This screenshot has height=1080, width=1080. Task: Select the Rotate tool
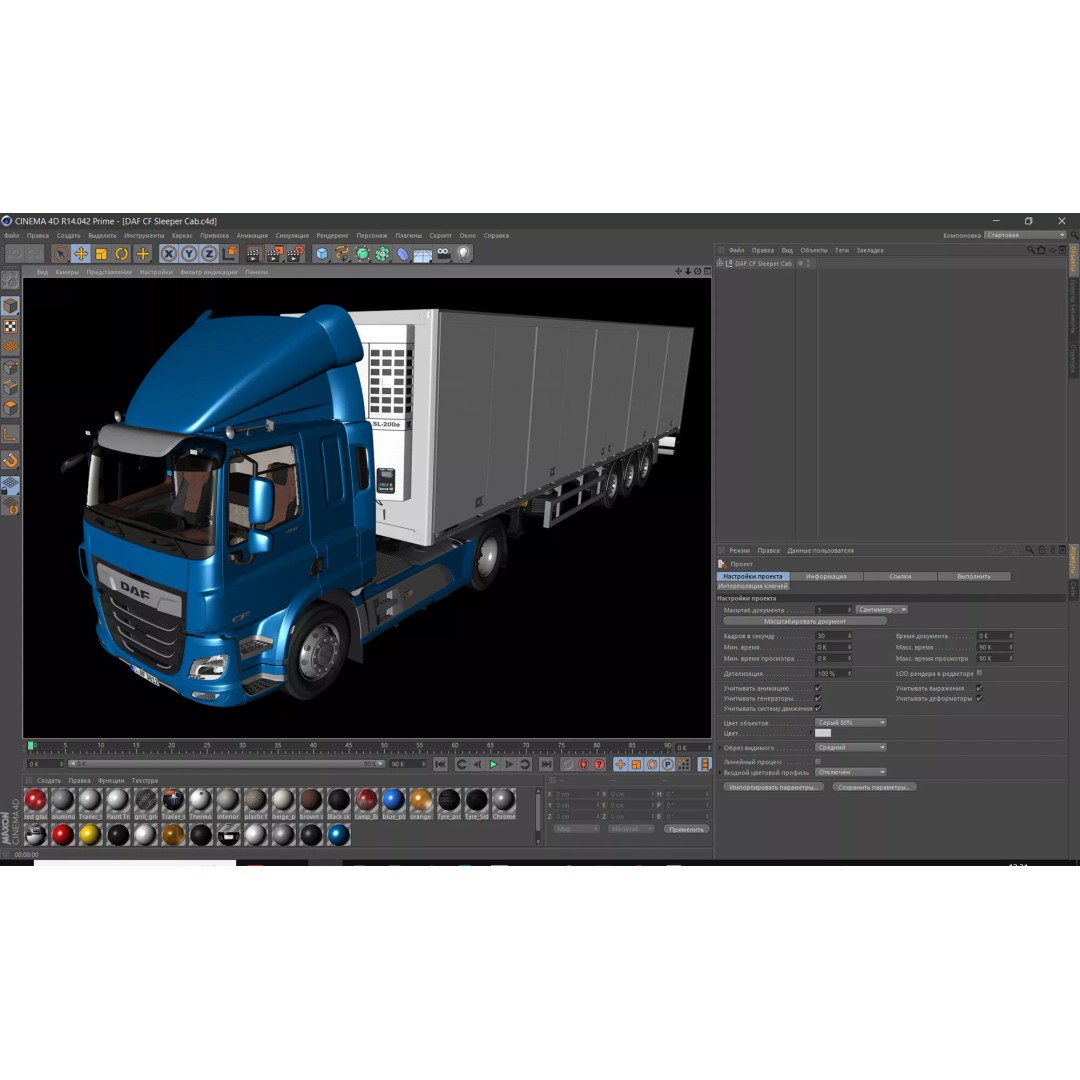coord(121,253)
